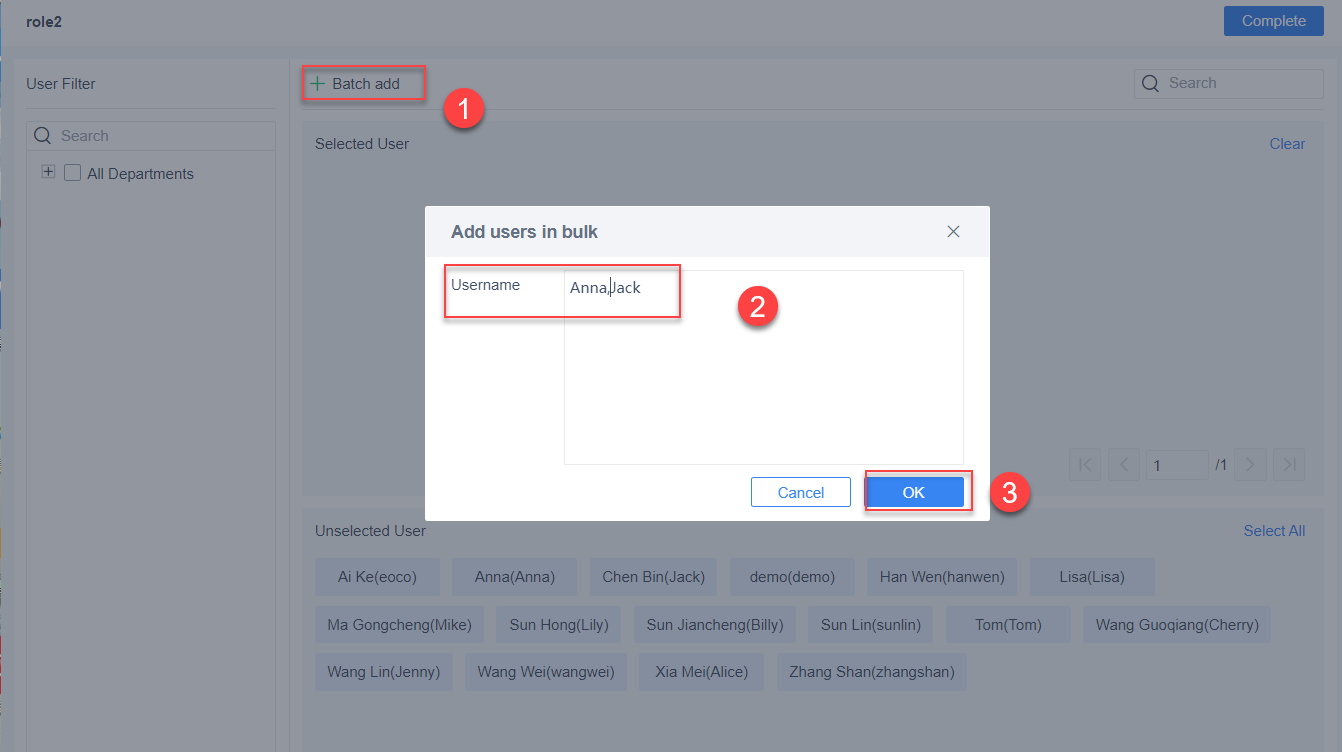Select All unselected users
Viewport: 1342px width, 752px height.
(1274, 530)
